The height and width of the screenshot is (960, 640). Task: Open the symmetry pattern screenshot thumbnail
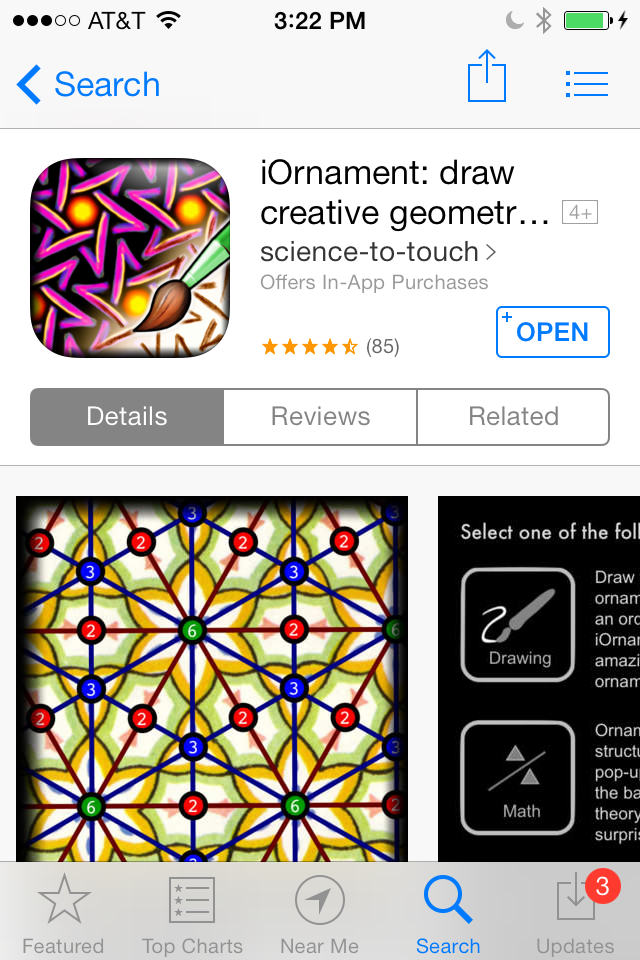tap(212, 678)
